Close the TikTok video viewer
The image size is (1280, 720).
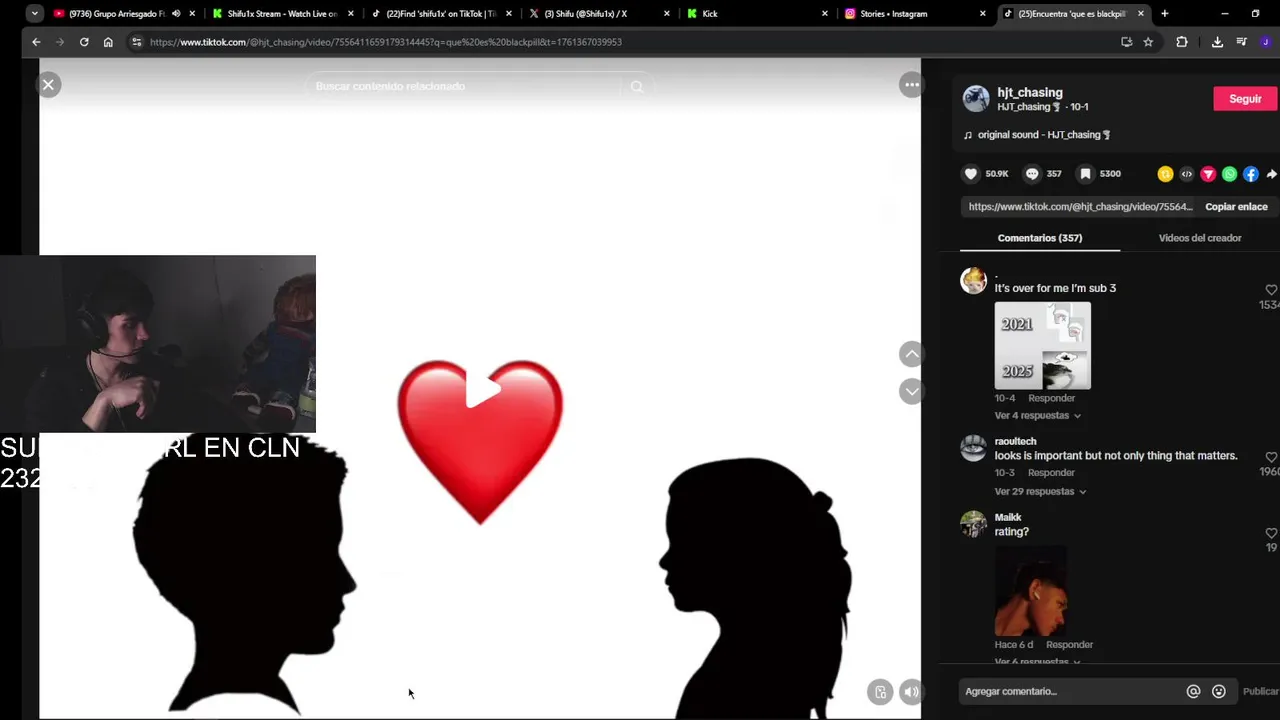coord(48,85)
